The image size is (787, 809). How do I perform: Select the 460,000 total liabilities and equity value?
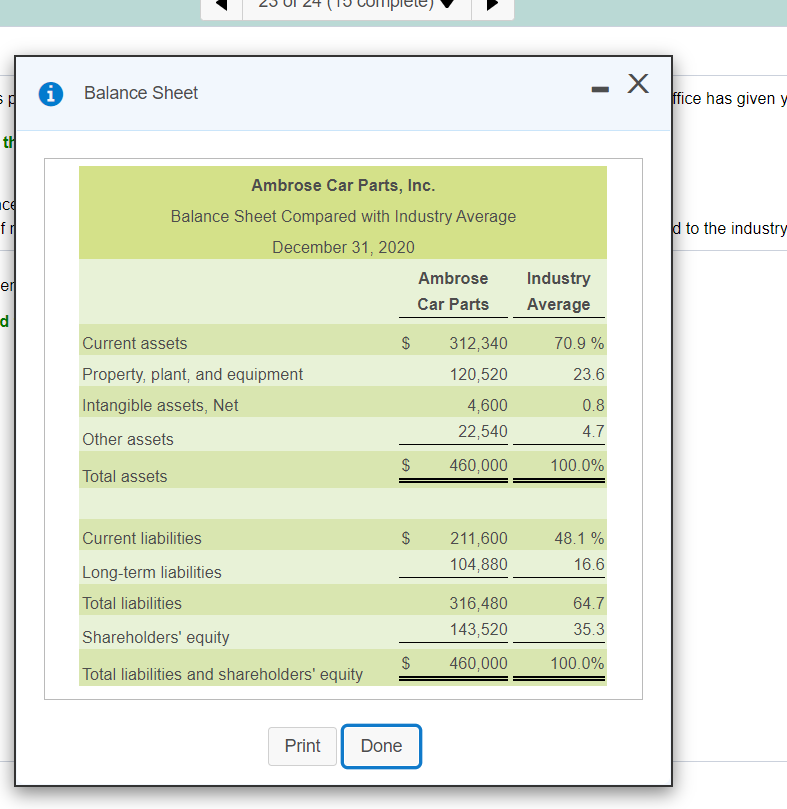coord(478,664)
